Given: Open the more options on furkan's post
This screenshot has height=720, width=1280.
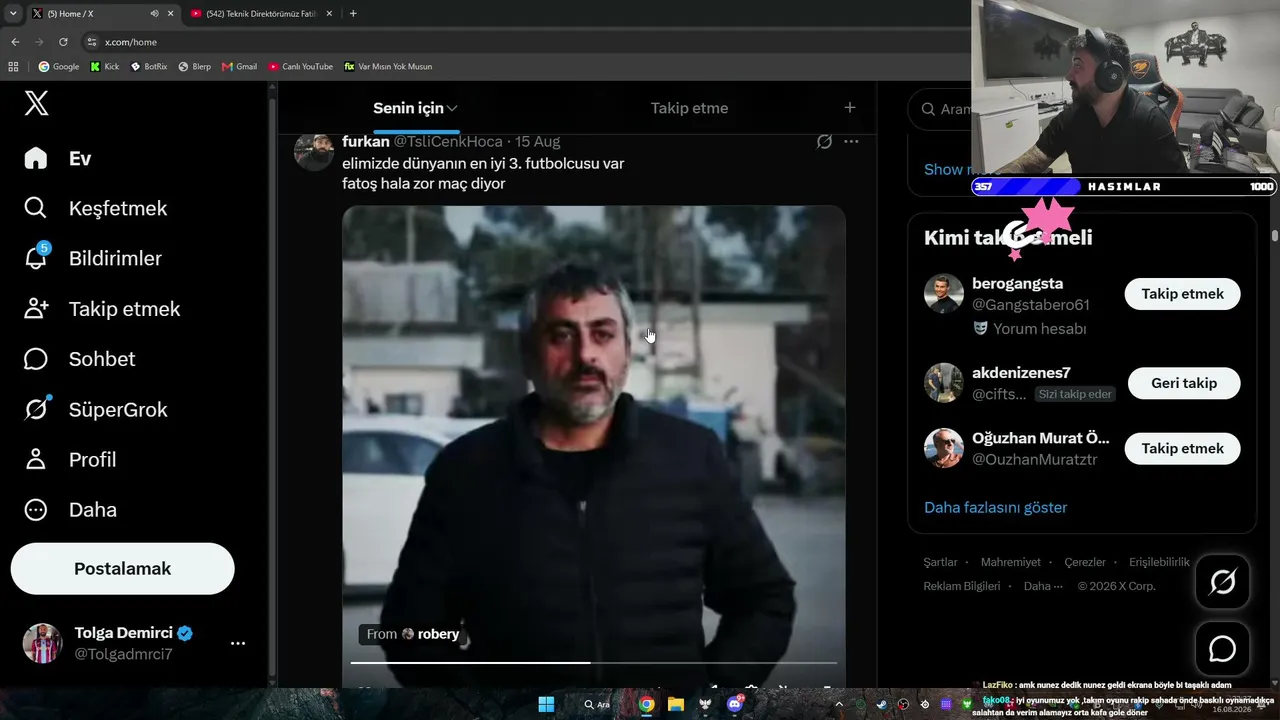Looking at the screenshot, I should 851,142.
